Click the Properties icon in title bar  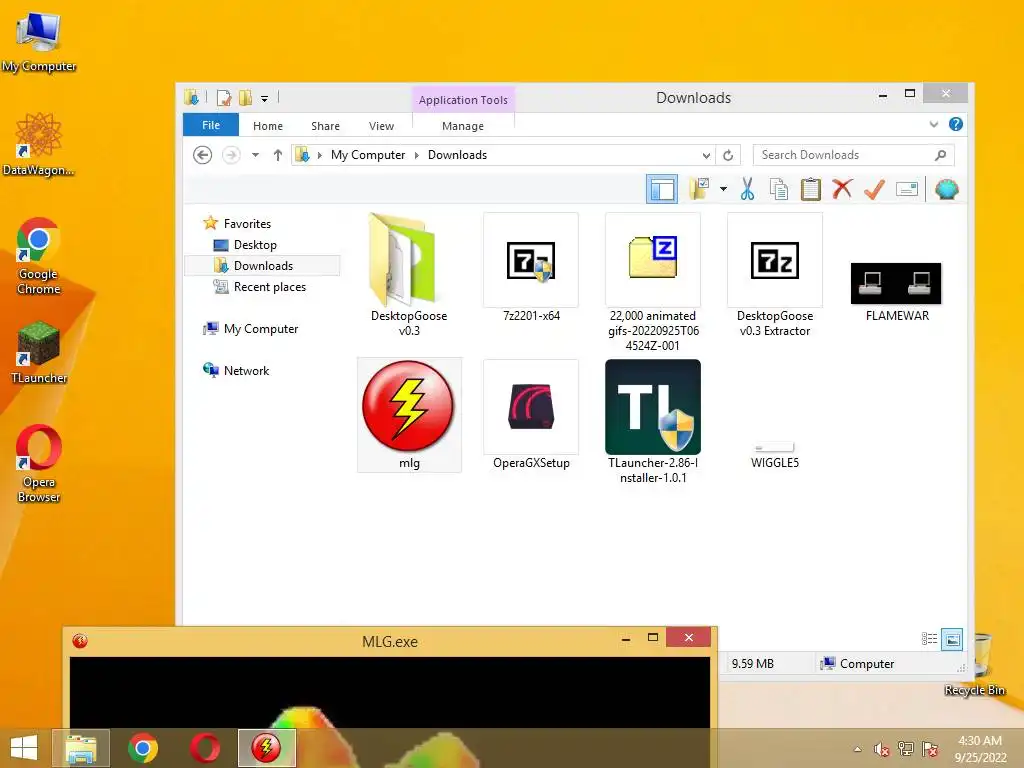224,98
